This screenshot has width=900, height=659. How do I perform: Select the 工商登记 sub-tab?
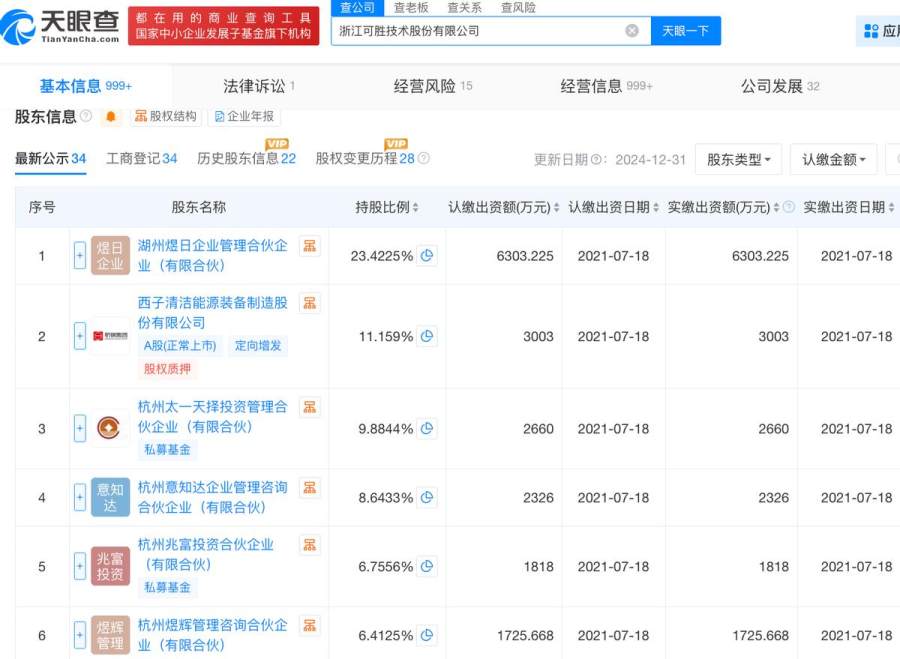(x=141, y=159)
